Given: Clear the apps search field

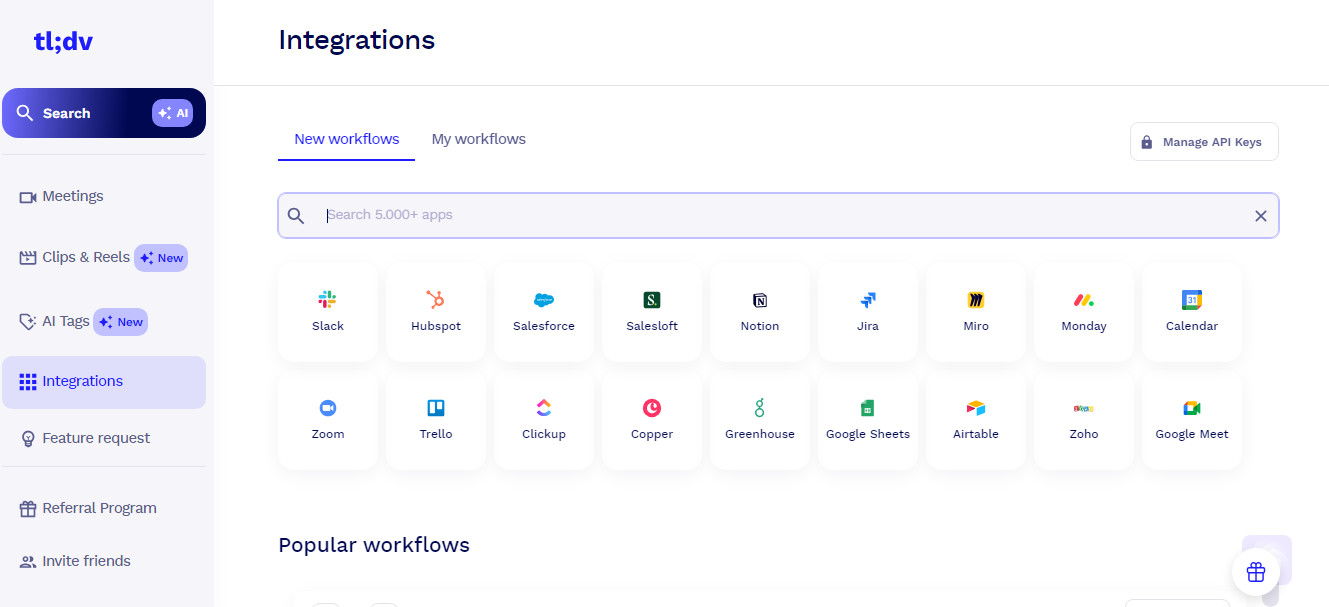Looking at the screenshot, I should (x=1260, y=216).
